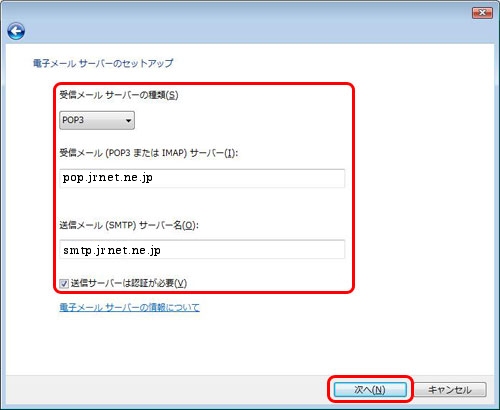
Task: Click the キャンセル button
Action: point(450,389)
